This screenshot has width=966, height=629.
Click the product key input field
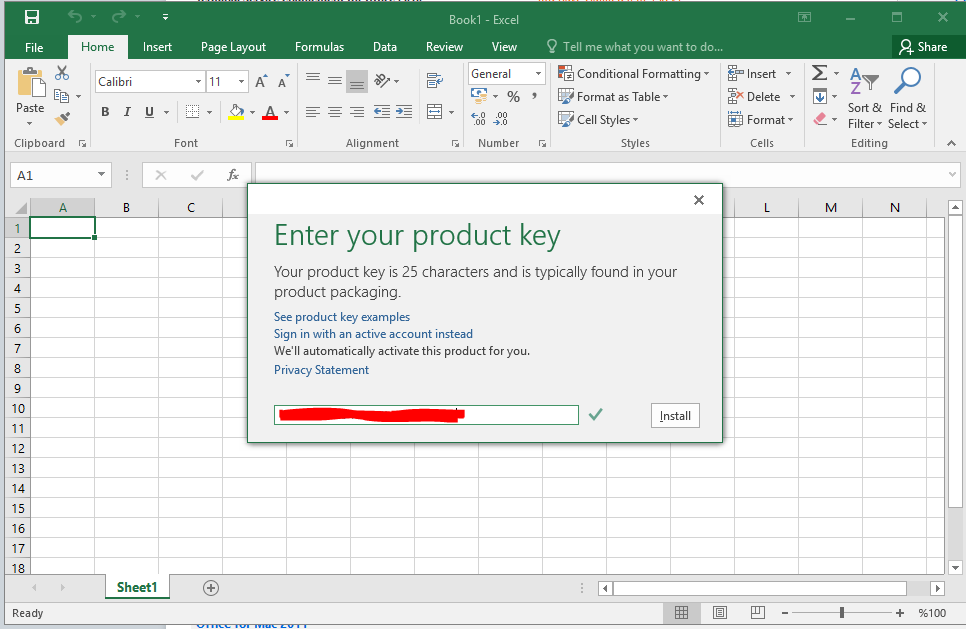tap(426, 415)
